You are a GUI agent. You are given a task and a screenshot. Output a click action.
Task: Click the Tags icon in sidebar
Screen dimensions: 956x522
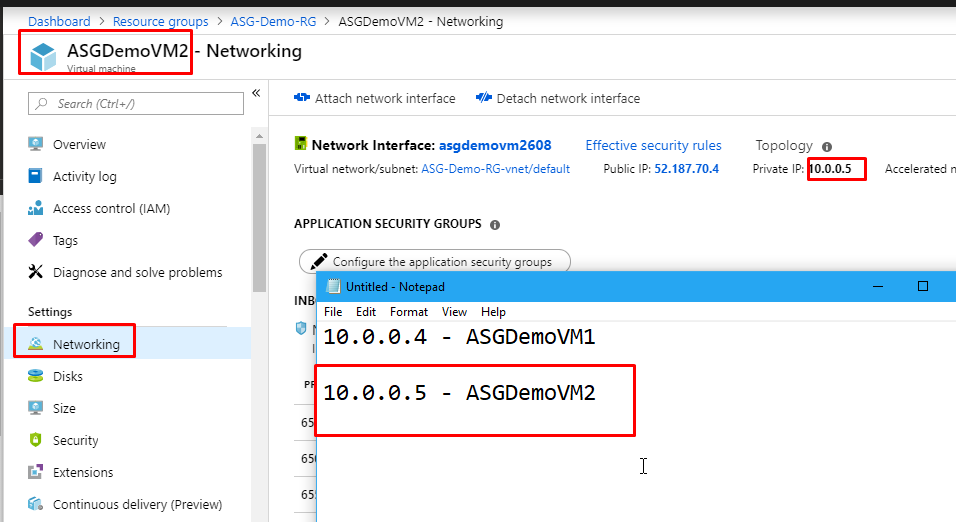[x=36, y=240]
